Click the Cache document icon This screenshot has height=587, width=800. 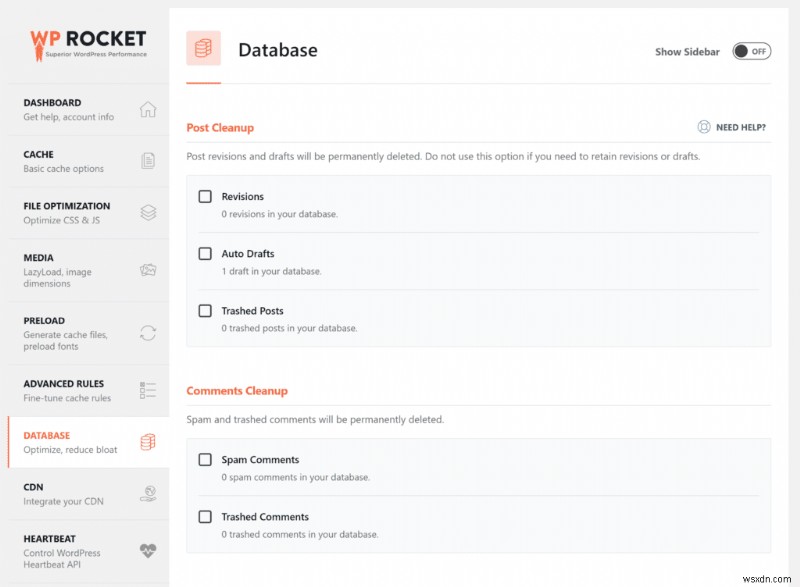148,161
